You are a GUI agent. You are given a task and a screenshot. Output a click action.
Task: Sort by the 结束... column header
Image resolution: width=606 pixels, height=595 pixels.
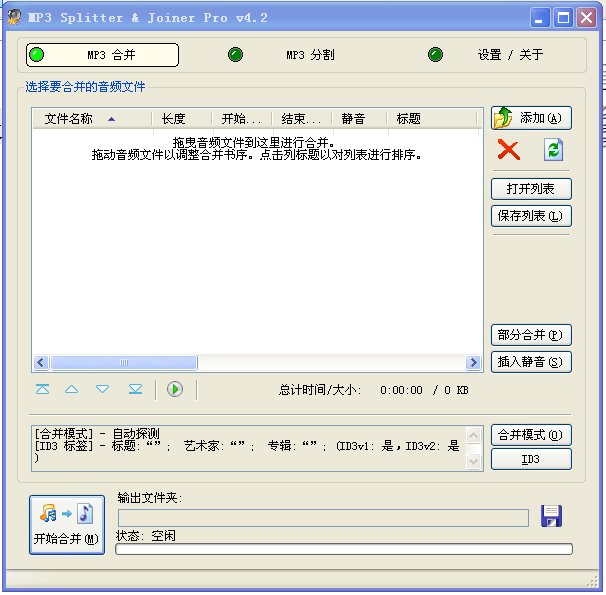click(x=301, y=119)
